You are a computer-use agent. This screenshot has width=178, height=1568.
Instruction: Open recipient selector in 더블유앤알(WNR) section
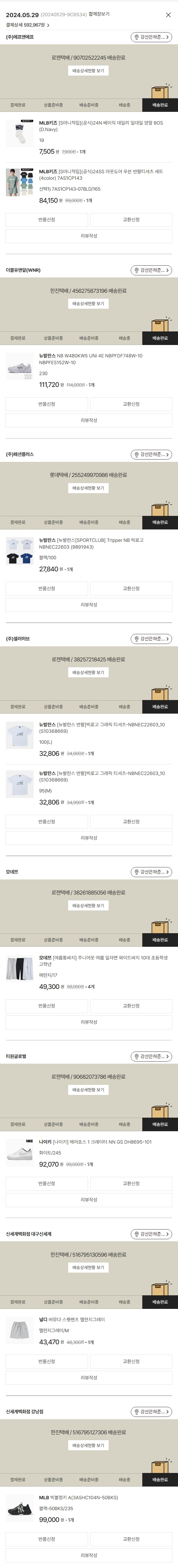pyautogui.click(x=151, y=270)
